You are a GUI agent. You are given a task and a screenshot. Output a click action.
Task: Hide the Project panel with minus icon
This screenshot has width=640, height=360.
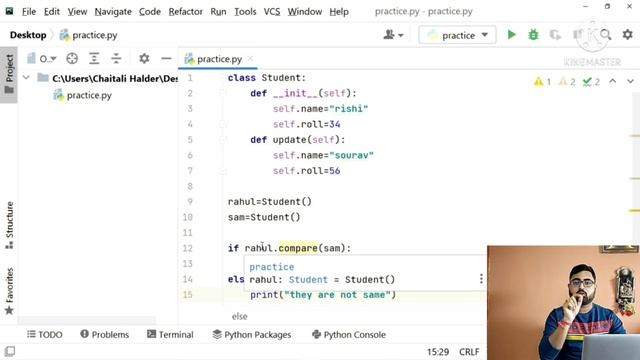coord(166,59)
